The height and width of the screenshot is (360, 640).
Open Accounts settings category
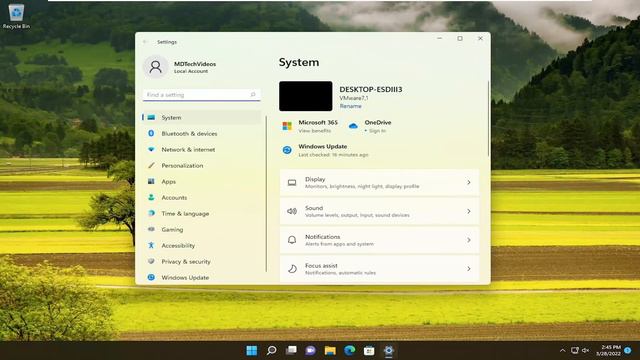tap(202, 197)
